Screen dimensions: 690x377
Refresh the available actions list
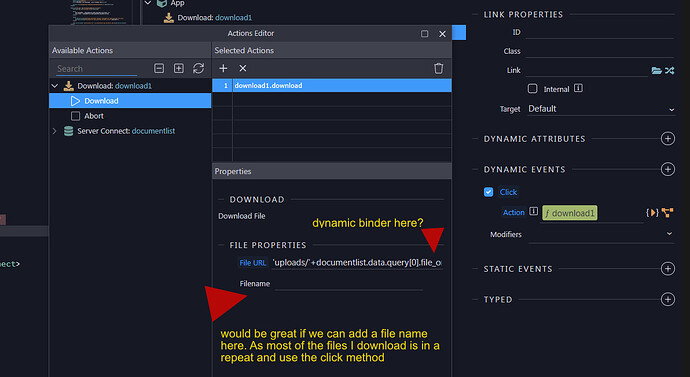198,68
